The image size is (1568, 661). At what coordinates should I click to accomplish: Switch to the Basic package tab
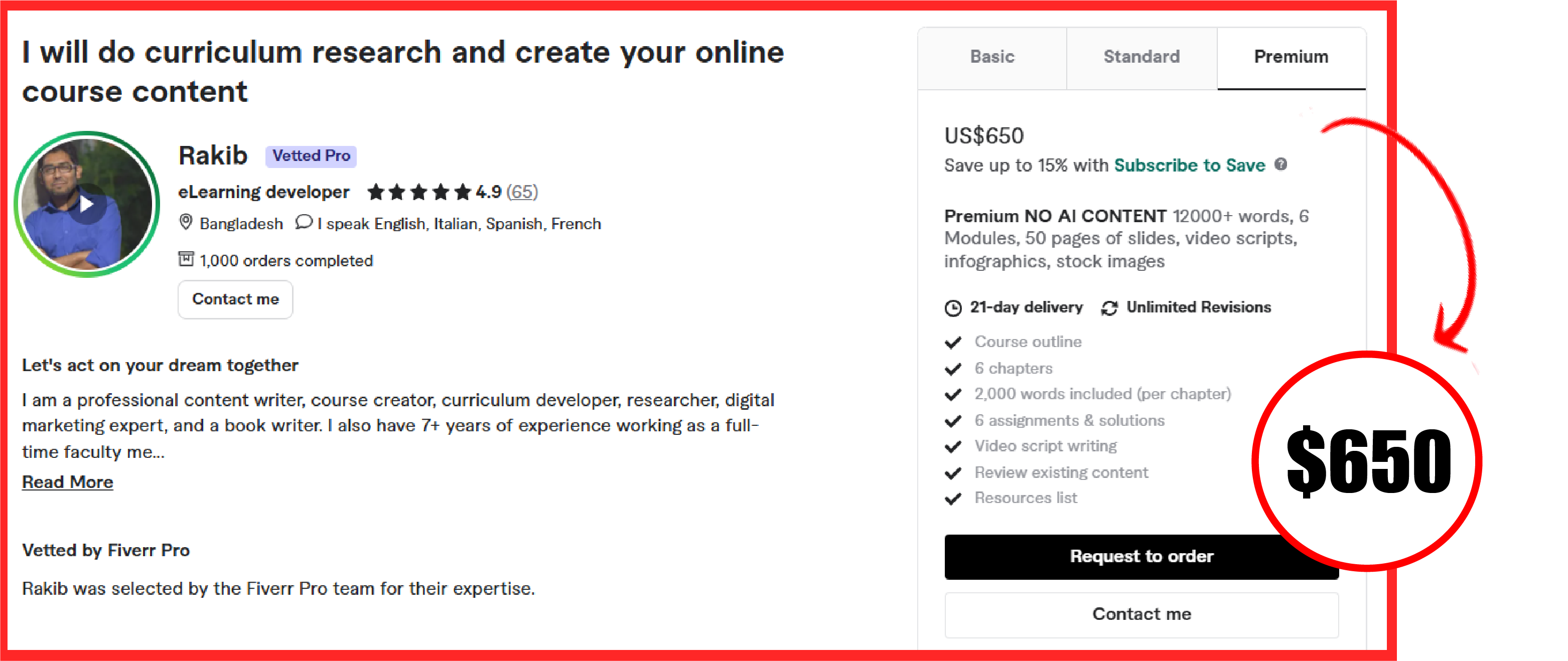coord(992,58)
